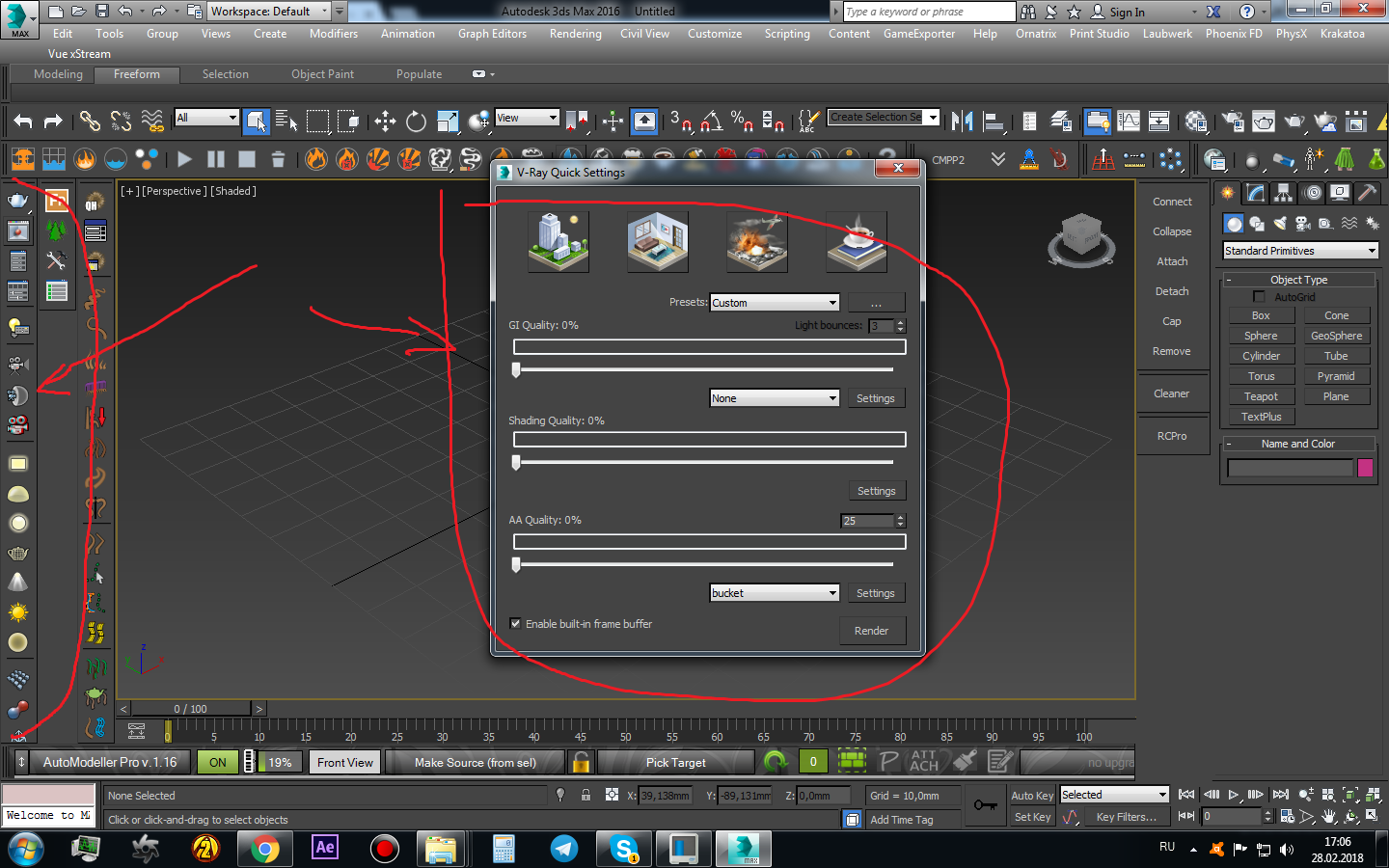This screenshot has width=1389, height=868.
Task: Switch Create panel to Cameras category
Action: point(1303,224)
